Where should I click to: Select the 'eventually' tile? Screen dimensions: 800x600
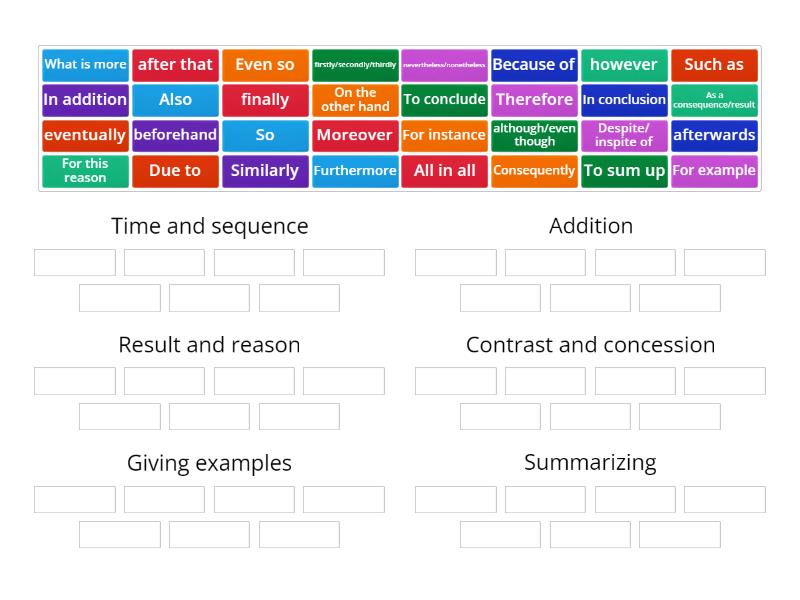(x=85, y=135)
